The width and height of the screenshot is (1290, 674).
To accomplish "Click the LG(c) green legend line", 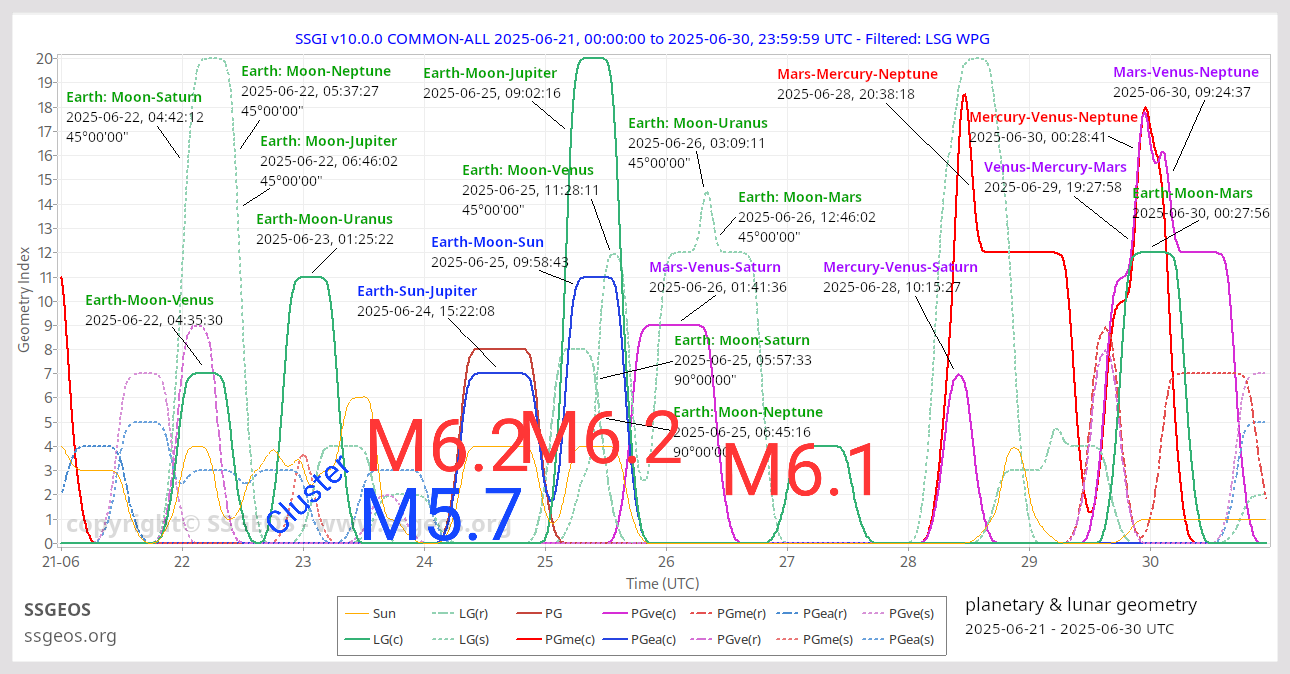I will point(354,640).
